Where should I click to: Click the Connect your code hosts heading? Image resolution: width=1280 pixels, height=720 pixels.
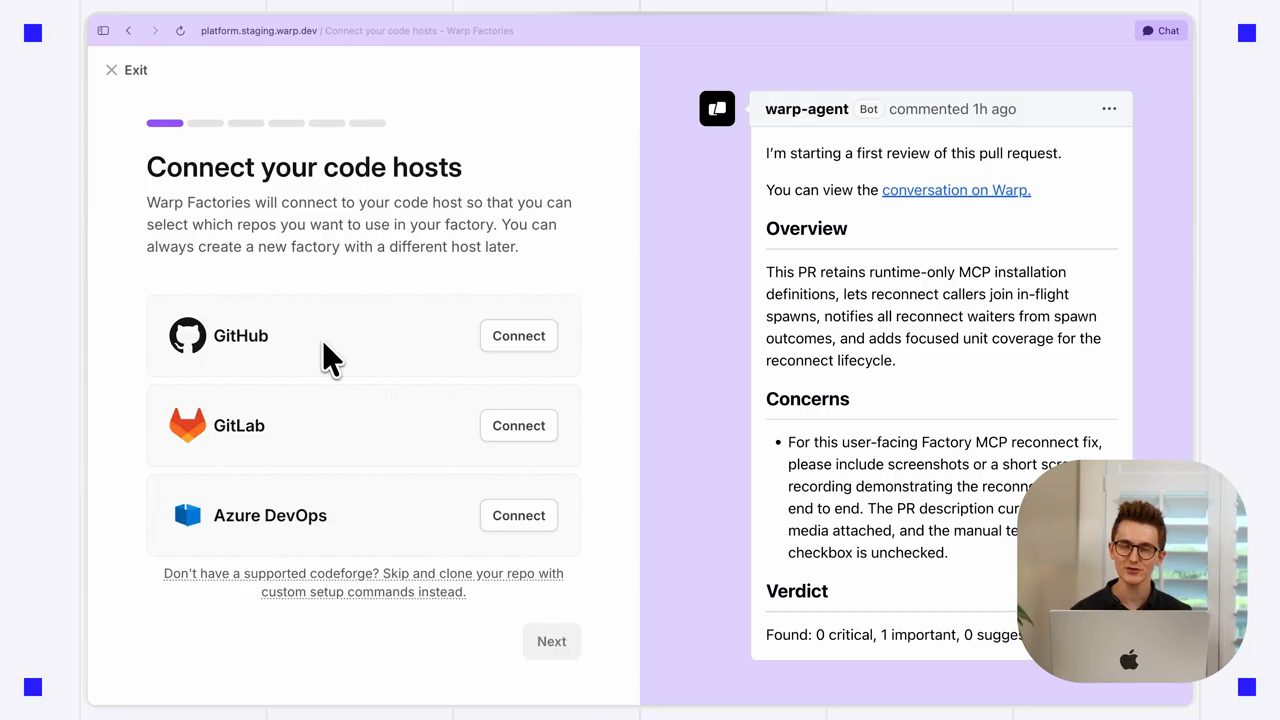[304, 167]
